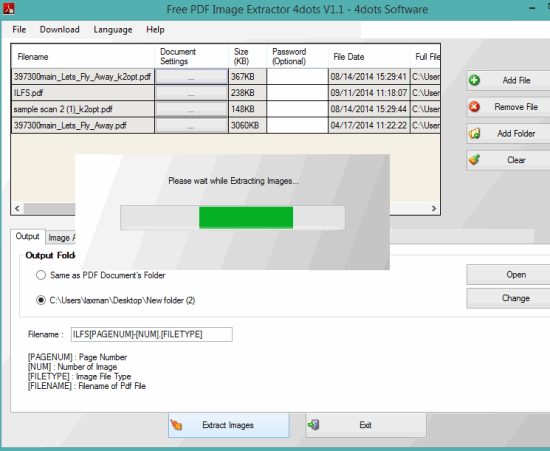550x451 pixels.
Task: Click the password cell for 397300main_Lets_Fly_Away_k2opt.pdf
Action: [x=297, y=77]
